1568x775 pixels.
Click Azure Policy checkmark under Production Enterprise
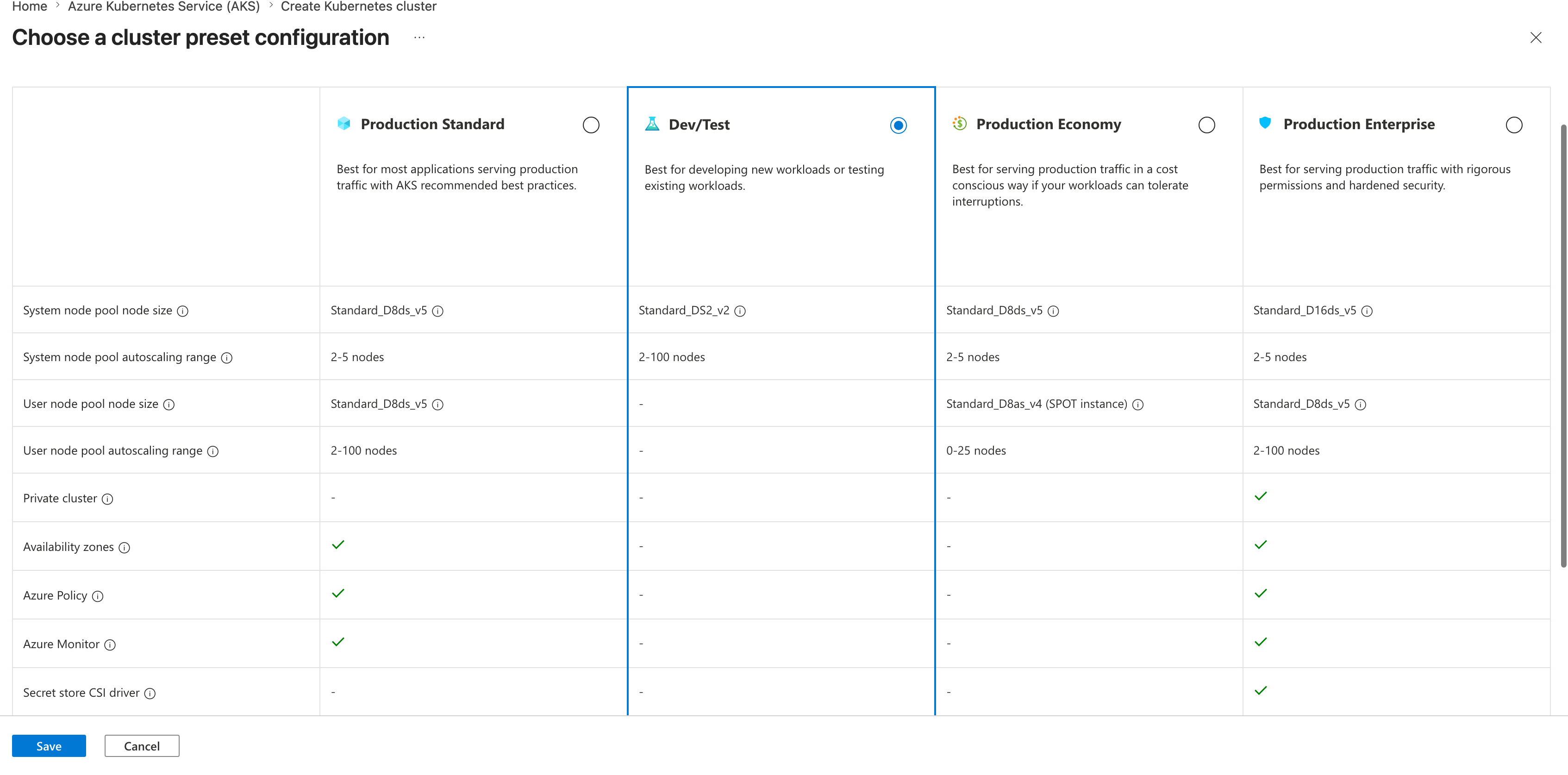[x=1261, y=594]
